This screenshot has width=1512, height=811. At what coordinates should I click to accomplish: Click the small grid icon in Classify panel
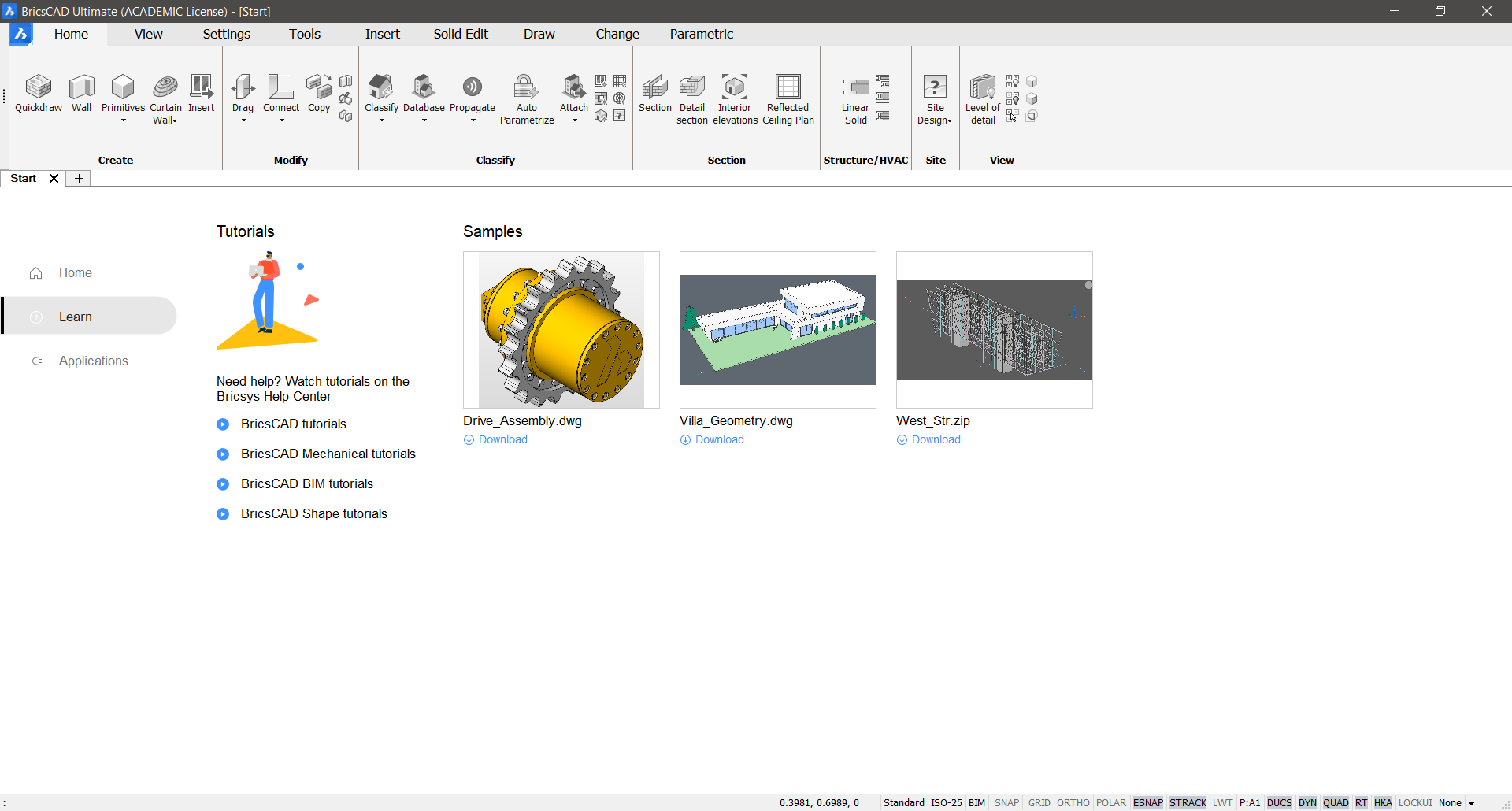coord(620,81)
